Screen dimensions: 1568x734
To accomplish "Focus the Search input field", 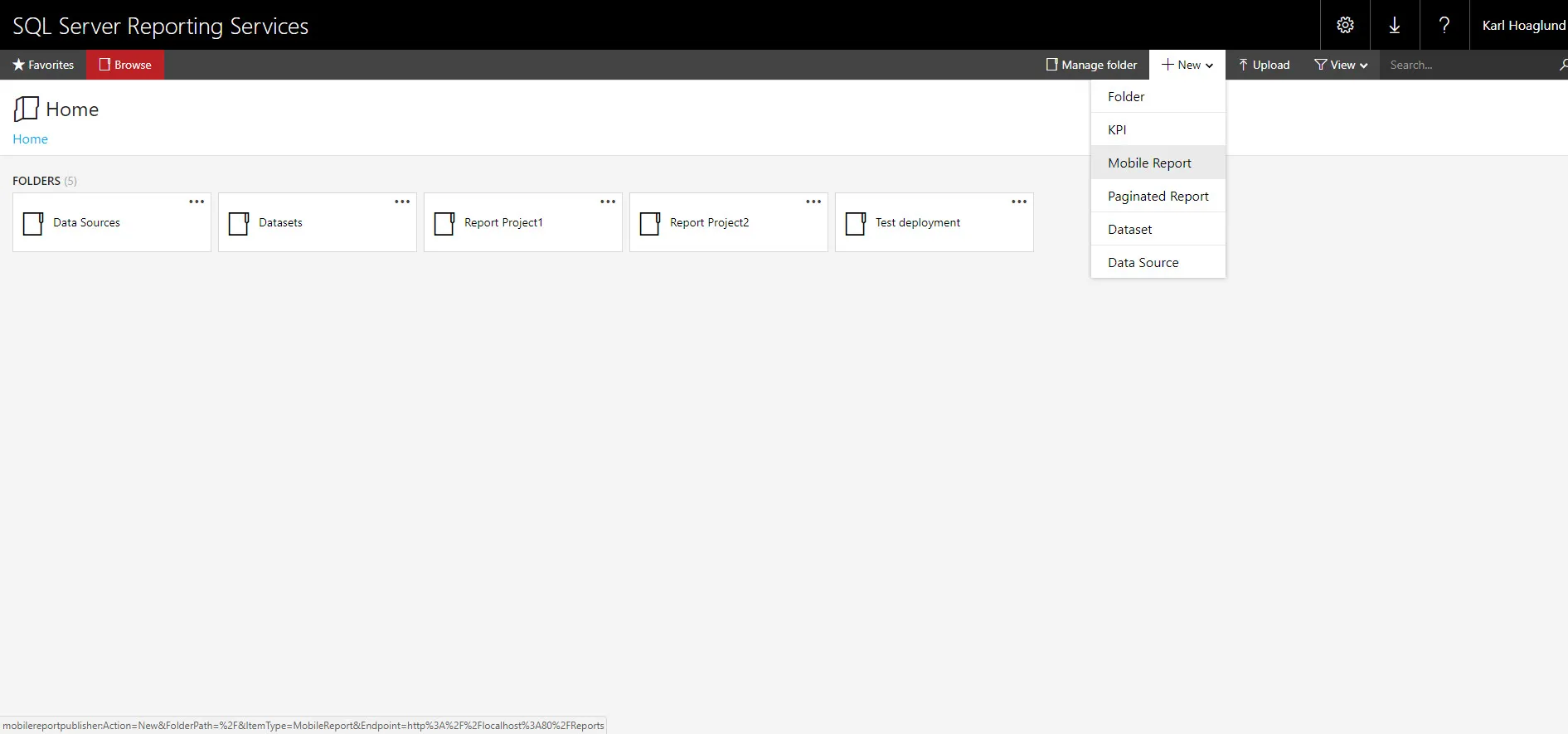I will [x=1469, y=65].
